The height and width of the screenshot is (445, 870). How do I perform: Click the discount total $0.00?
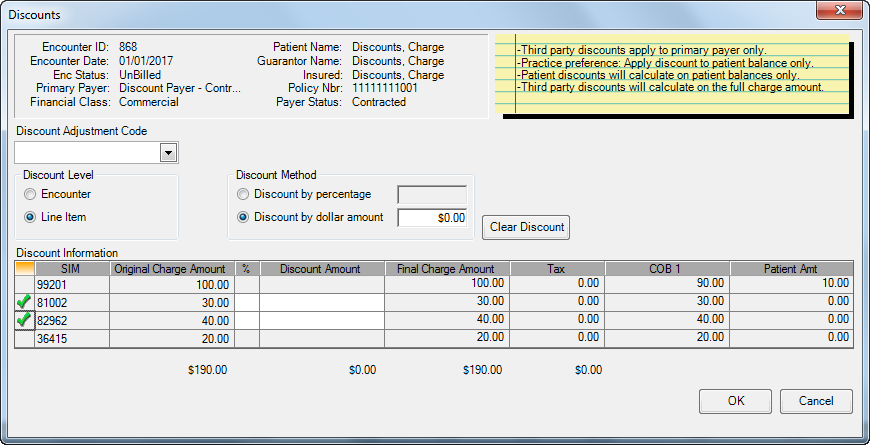tap(362, 370)
